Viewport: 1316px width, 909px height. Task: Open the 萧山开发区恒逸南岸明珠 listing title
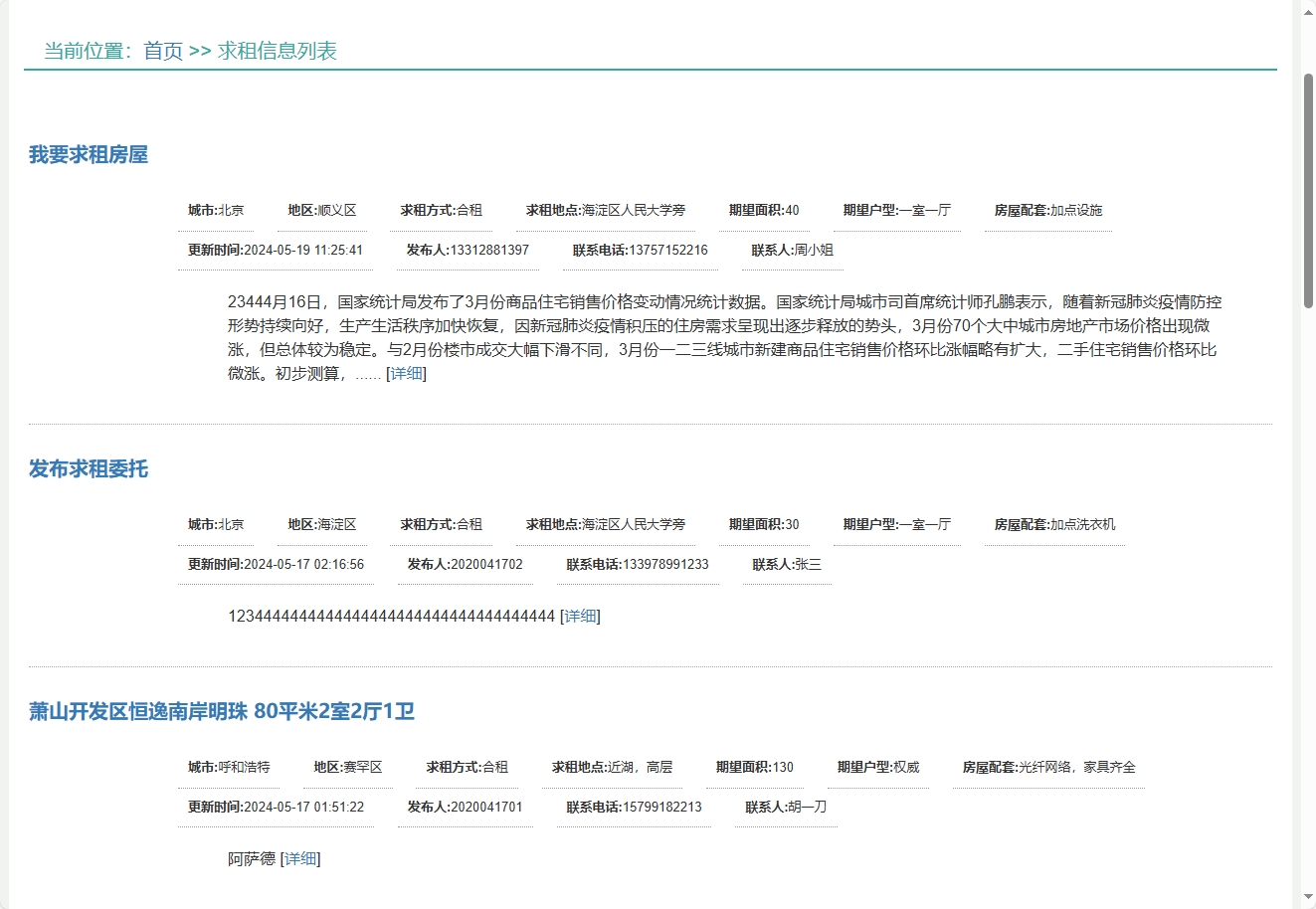point(222,712)
